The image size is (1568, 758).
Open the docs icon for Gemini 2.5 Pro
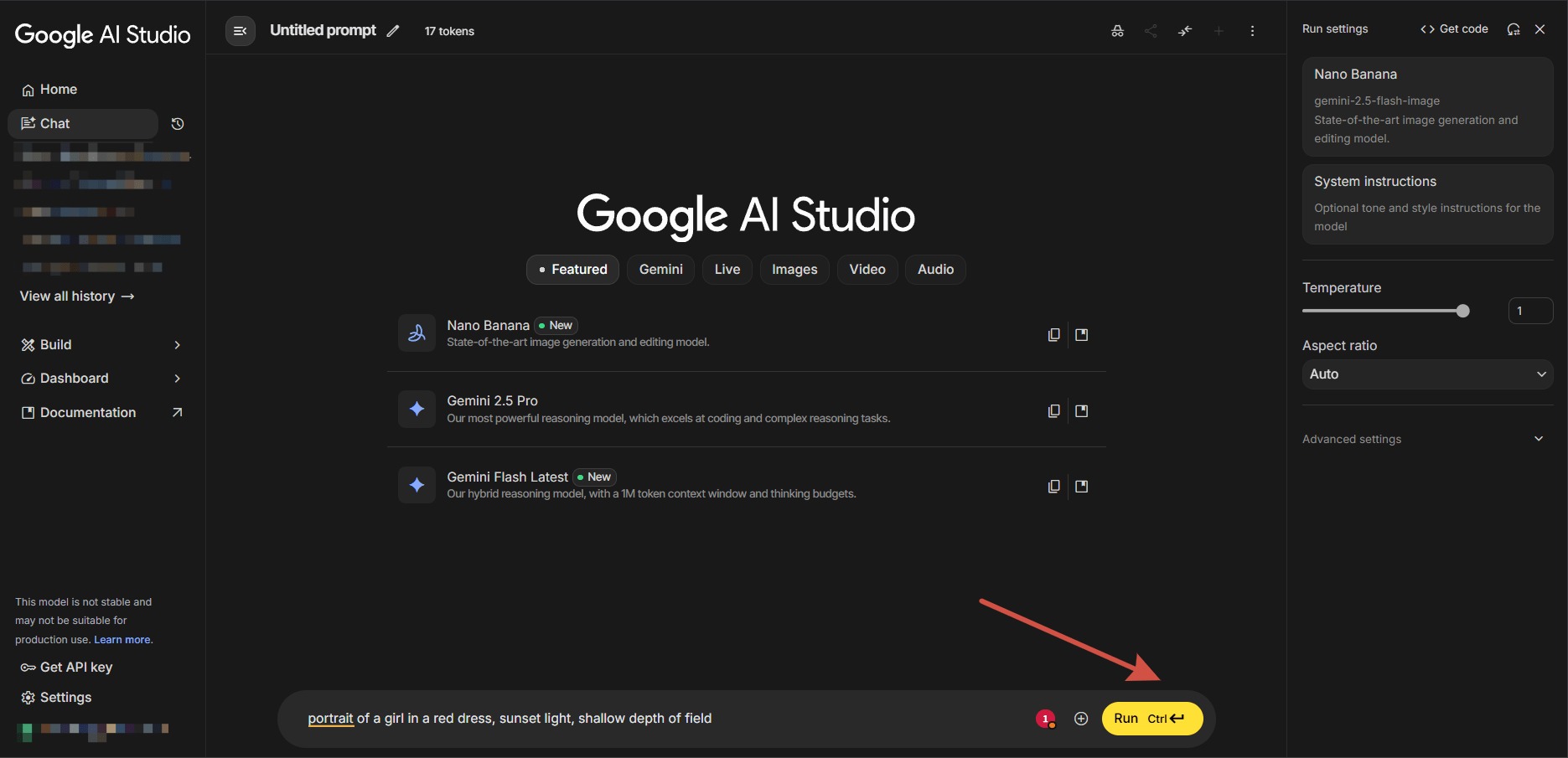(x=1082, y=411)
